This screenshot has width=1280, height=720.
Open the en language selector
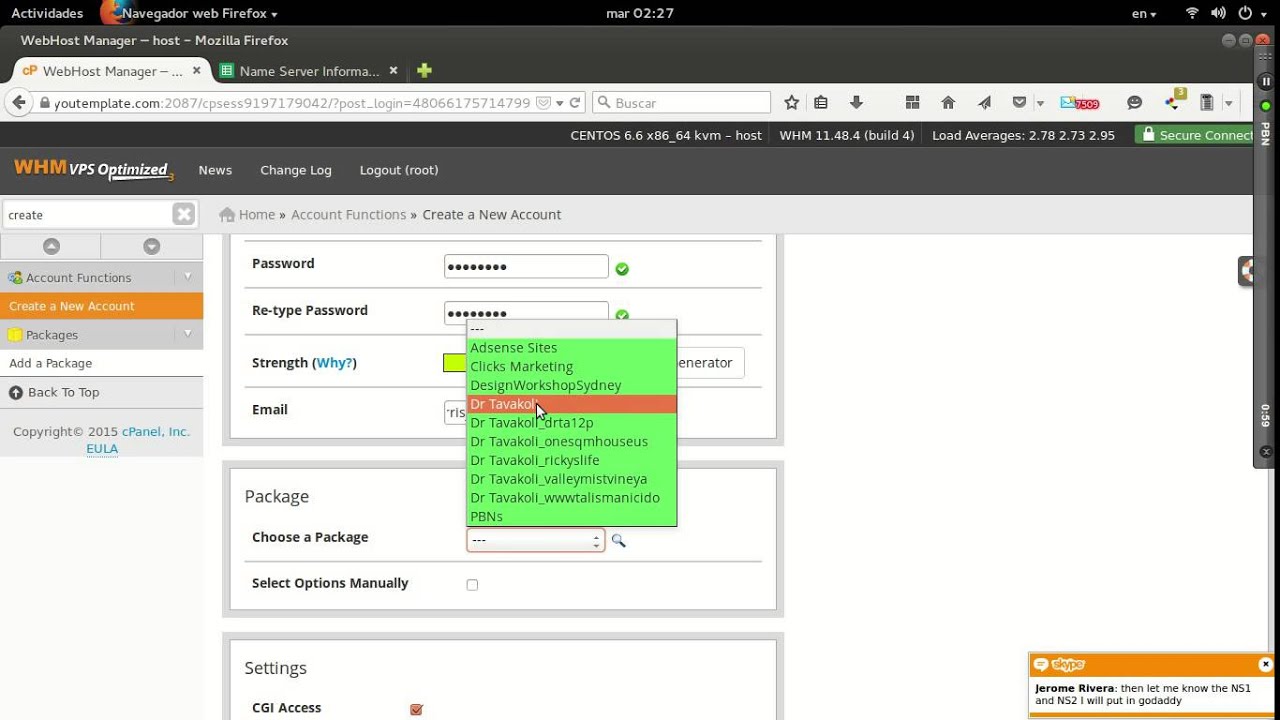pyautogui.click(x=1144, y=13)
